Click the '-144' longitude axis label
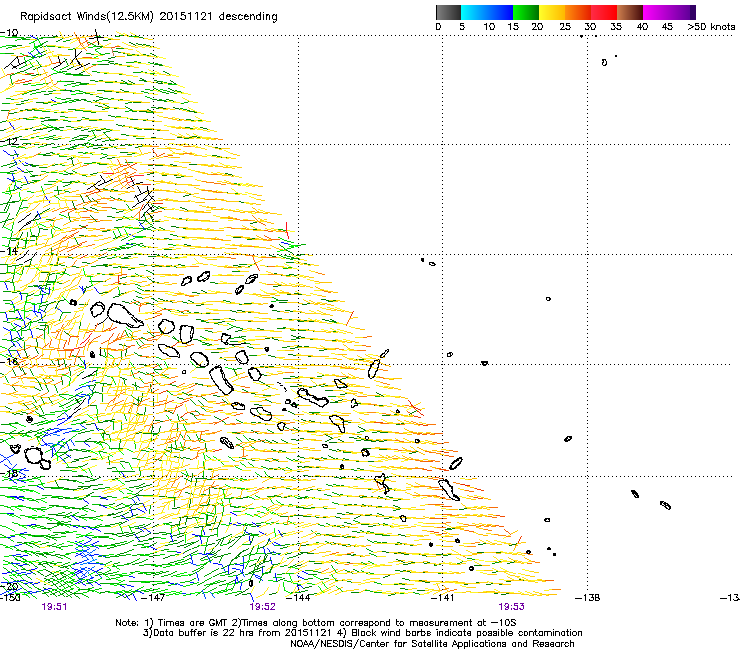The height and width of the screenshot is (650, 740). [298, 598]
